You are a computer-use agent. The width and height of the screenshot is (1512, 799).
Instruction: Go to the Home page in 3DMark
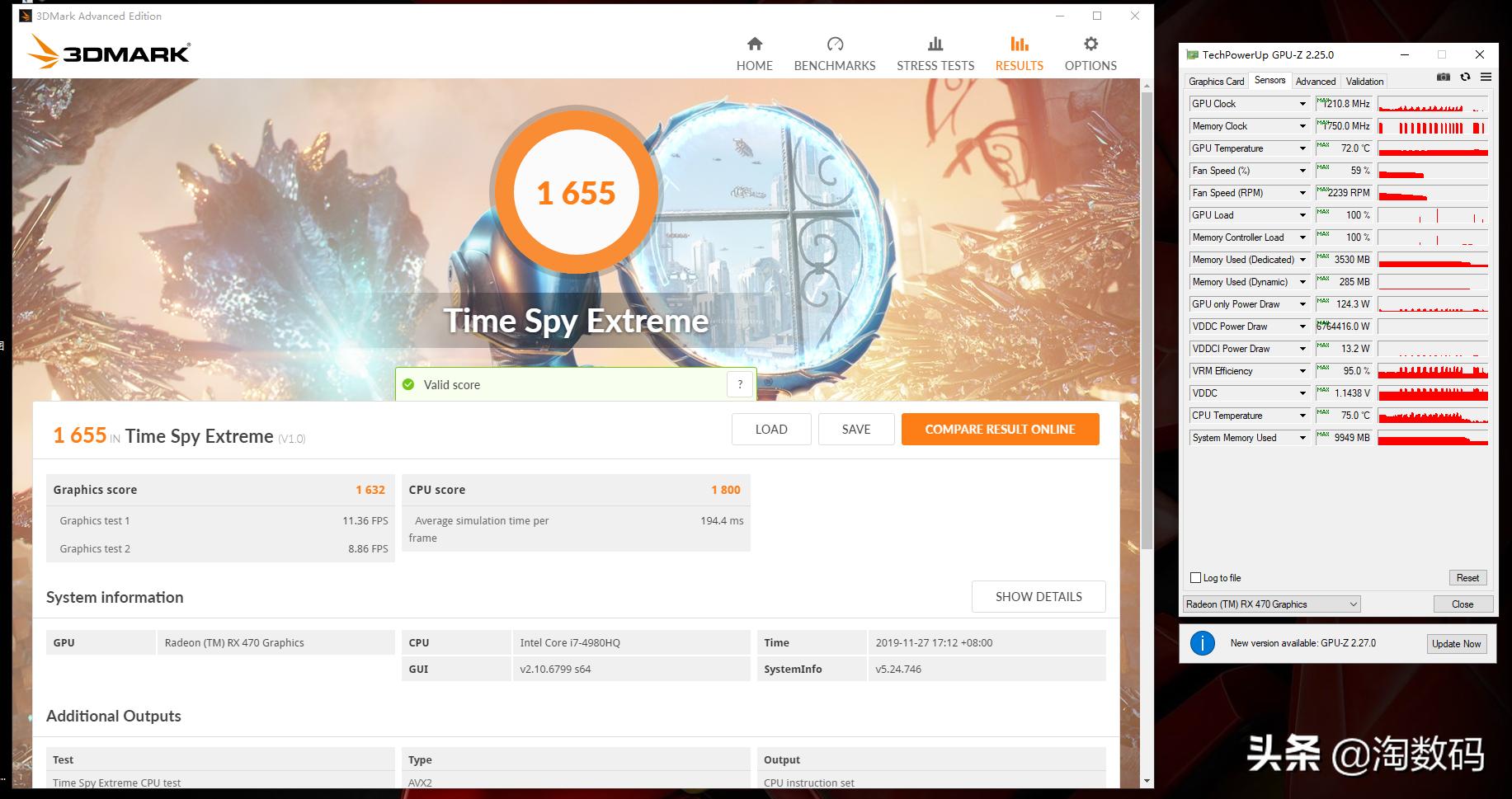click(x=754, y=54)
